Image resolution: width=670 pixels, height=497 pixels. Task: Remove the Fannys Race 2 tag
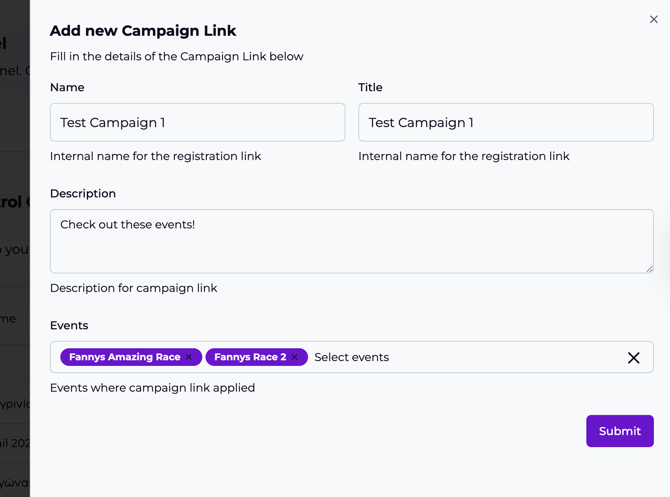[295, 357]
